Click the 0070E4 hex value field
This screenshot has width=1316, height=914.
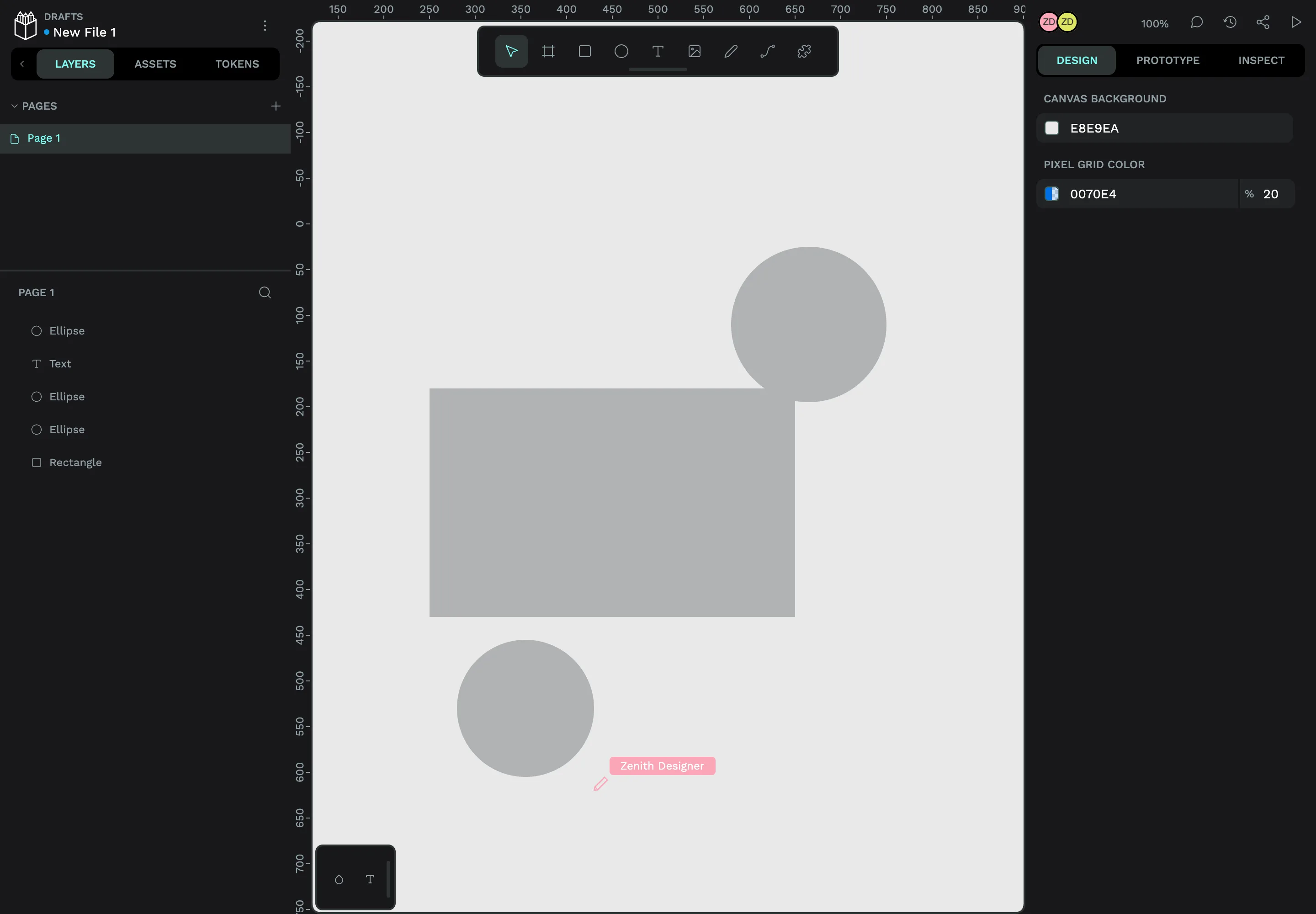pyautogui.click(x=1137, y=194)
